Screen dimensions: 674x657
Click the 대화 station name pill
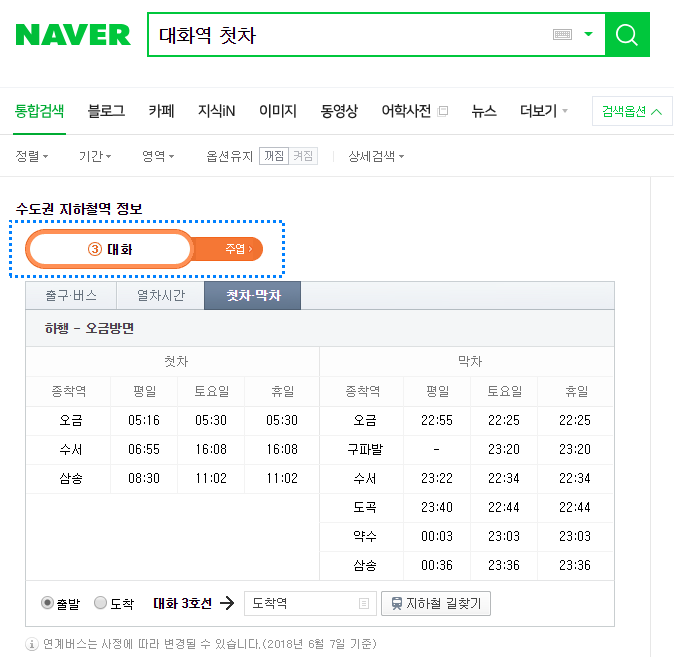pyautogui.click(x=110, y=249)
